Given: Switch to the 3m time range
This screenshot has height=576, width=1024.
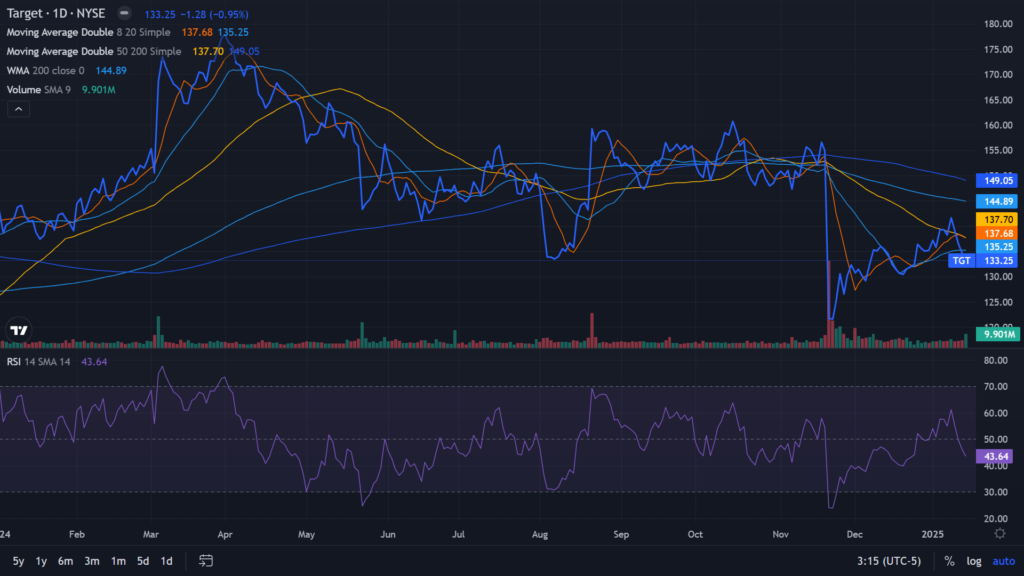Looking at the screenshot, I should pos(92,561).
